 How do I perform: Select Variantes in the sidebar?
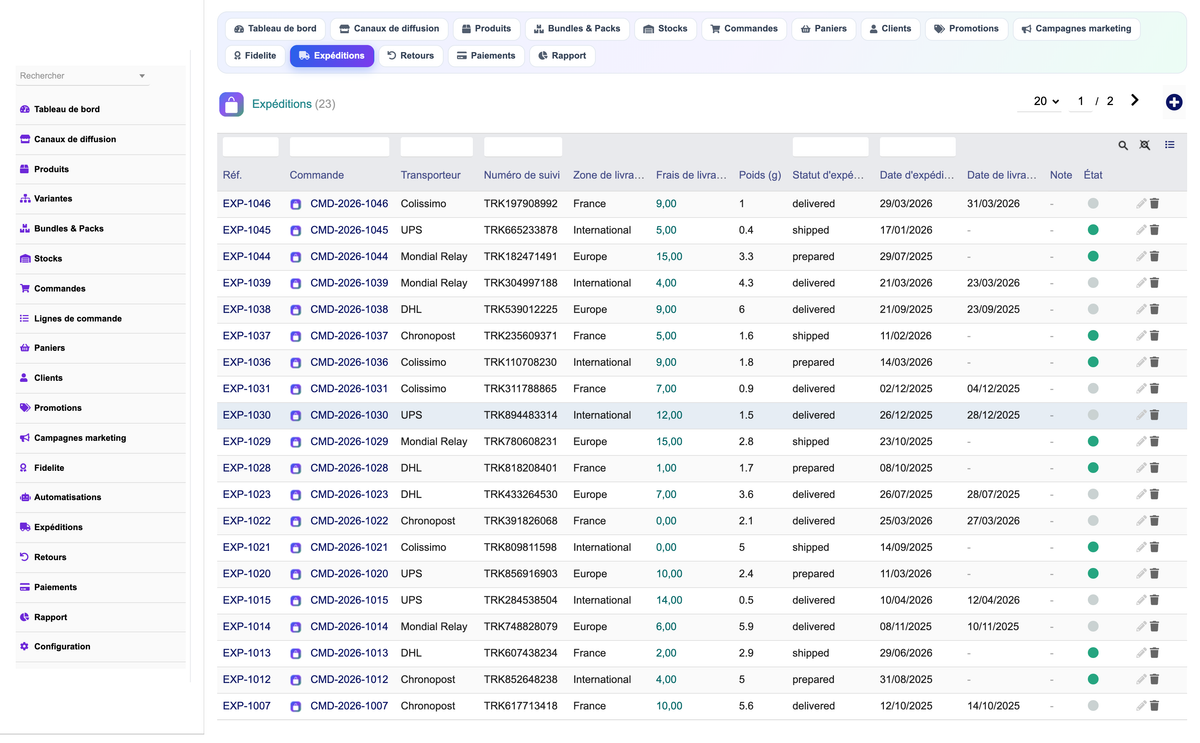click(x=53, y=199)
